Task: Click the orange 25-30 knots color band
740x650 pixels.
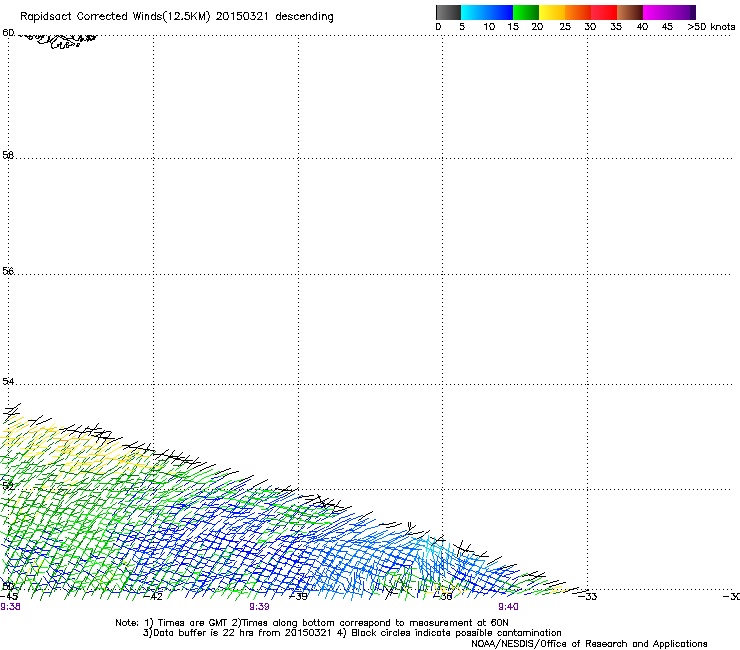Action: (578, 12)
